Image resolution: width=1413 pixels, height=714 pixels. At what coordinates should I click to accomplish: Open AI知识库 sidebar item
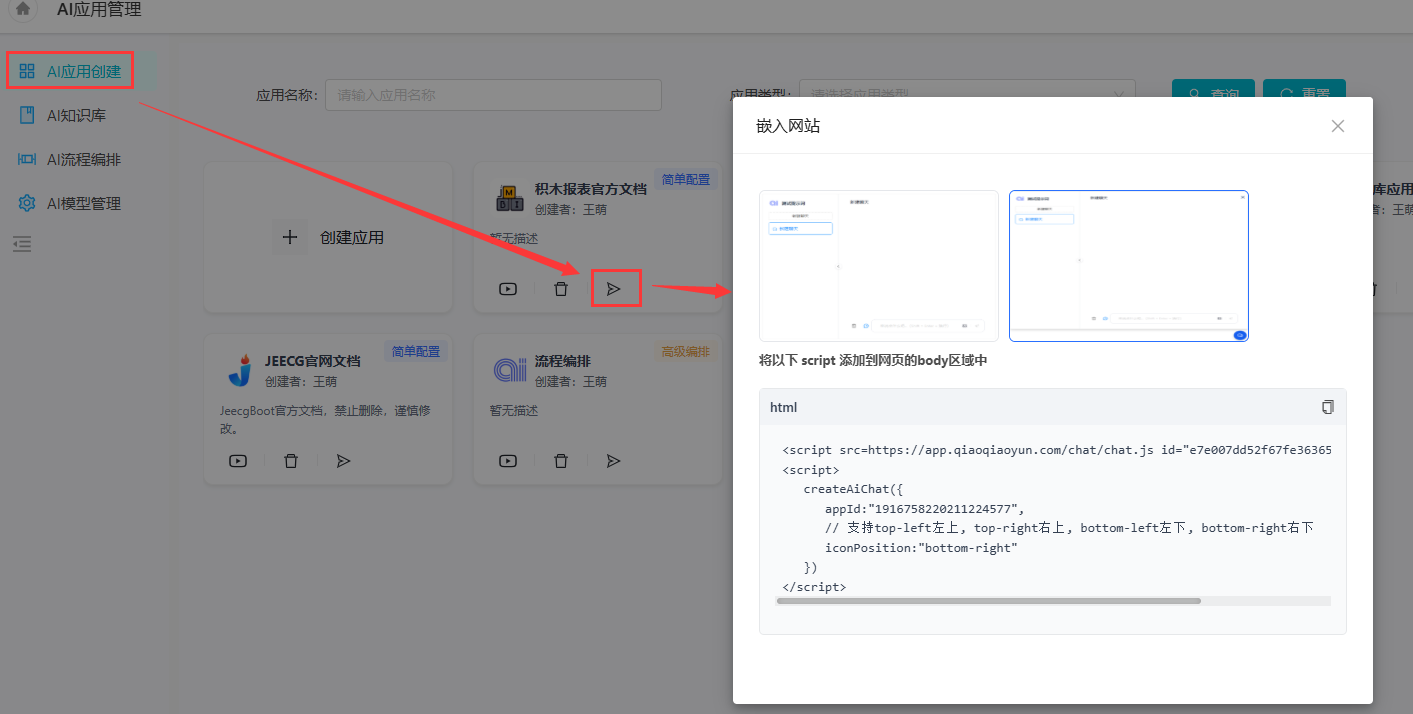click(76, 115)
